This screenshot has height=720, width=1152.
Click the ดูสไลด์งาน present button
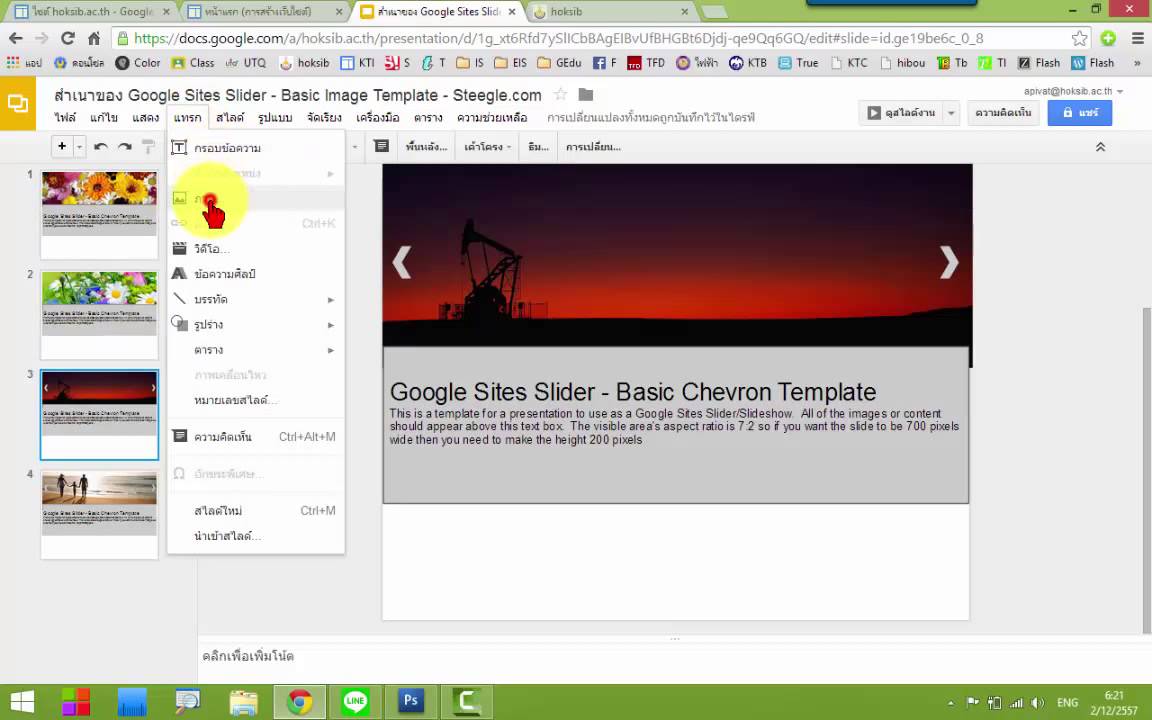click(x=901, y=113)
